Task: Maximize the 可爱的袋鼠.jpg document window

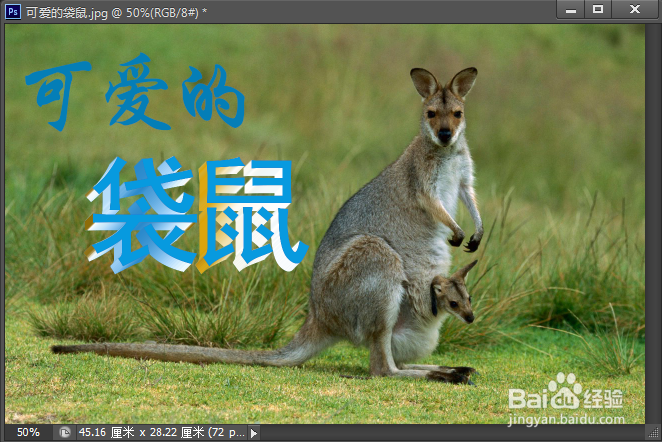Action: point(598,9)
